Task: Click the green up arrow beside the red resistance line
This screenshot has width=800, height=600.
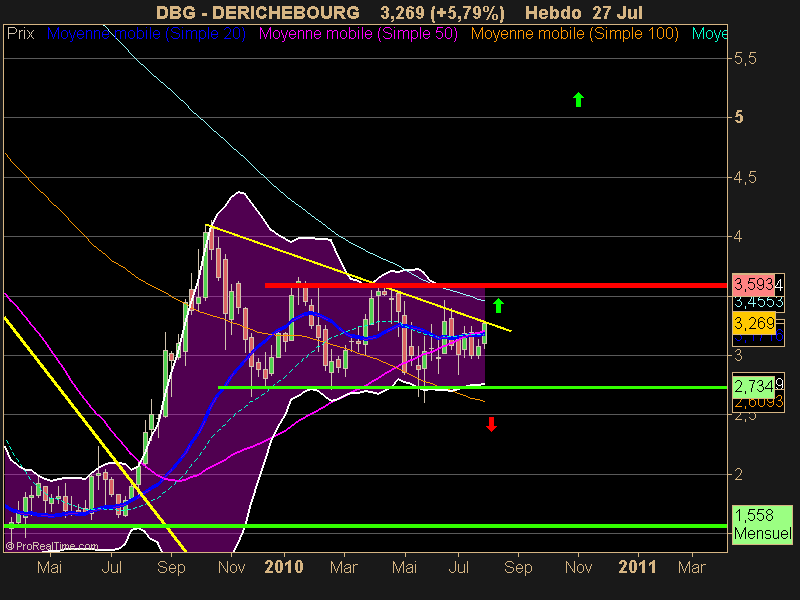Action: coord(498,305)
